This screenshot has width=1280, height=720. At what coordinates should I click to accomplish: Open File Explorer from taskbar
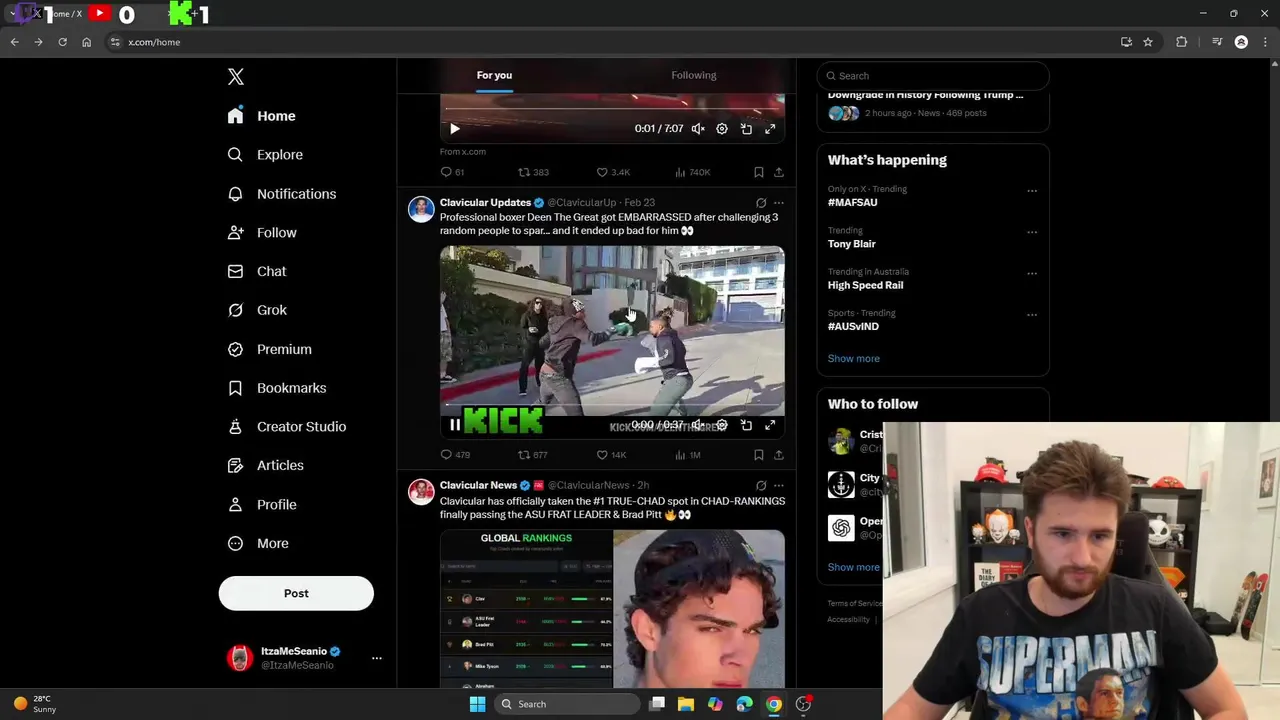(686, 704)
